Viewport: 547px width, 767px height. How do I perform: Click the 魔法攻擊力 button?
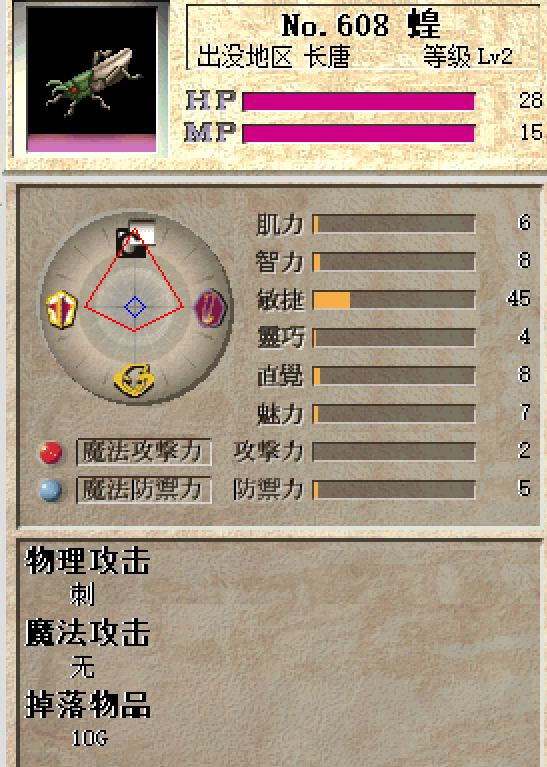click(144, 452)
